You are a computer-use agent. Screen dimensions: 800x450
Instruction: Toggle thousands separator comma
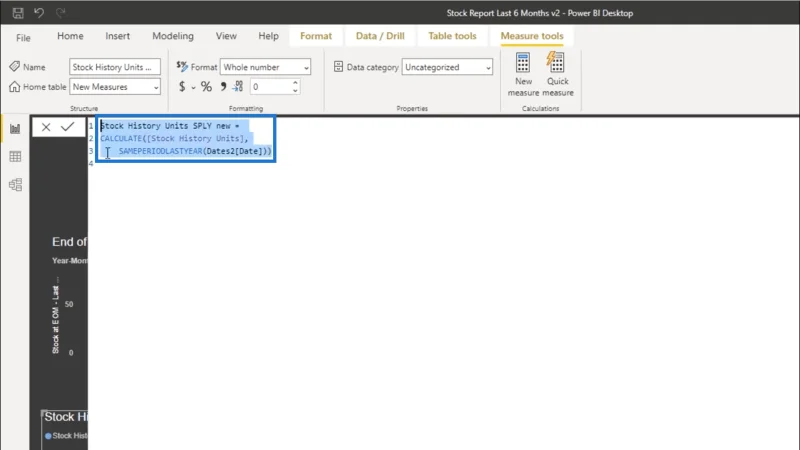tap(223, 87)
